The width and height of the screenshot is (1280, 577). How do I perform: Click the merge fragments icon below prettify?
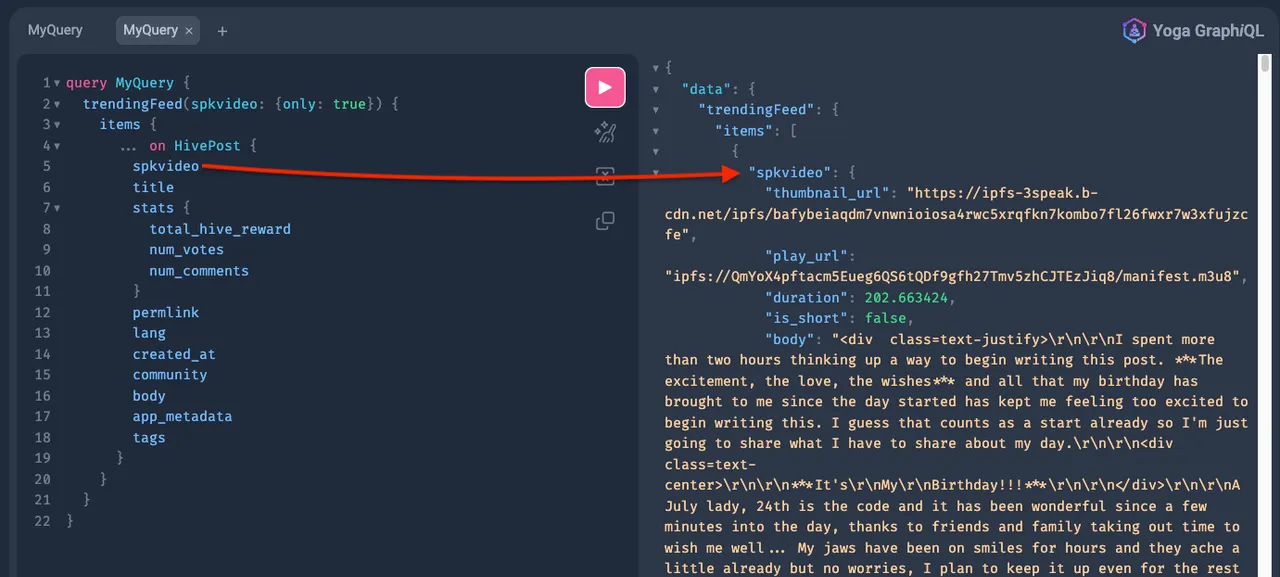coord(605,177)
